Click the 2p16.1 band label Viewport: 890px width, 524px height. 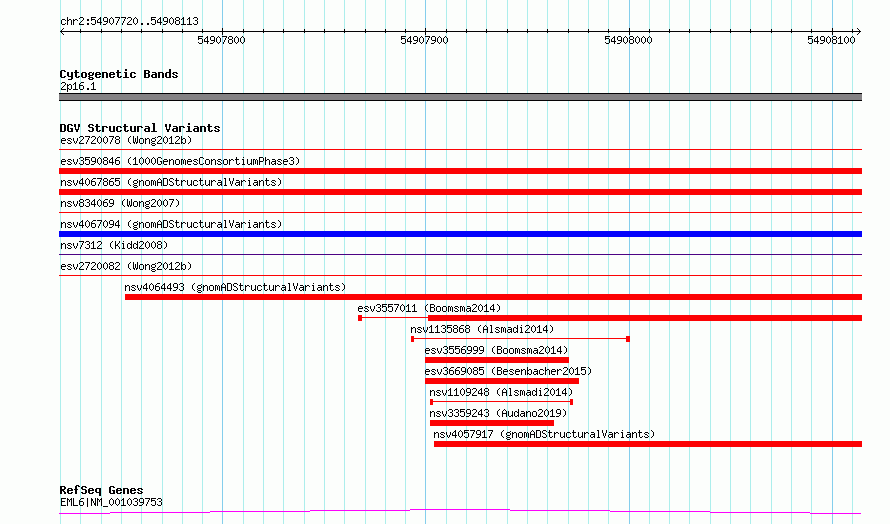(x=78, y=86)
